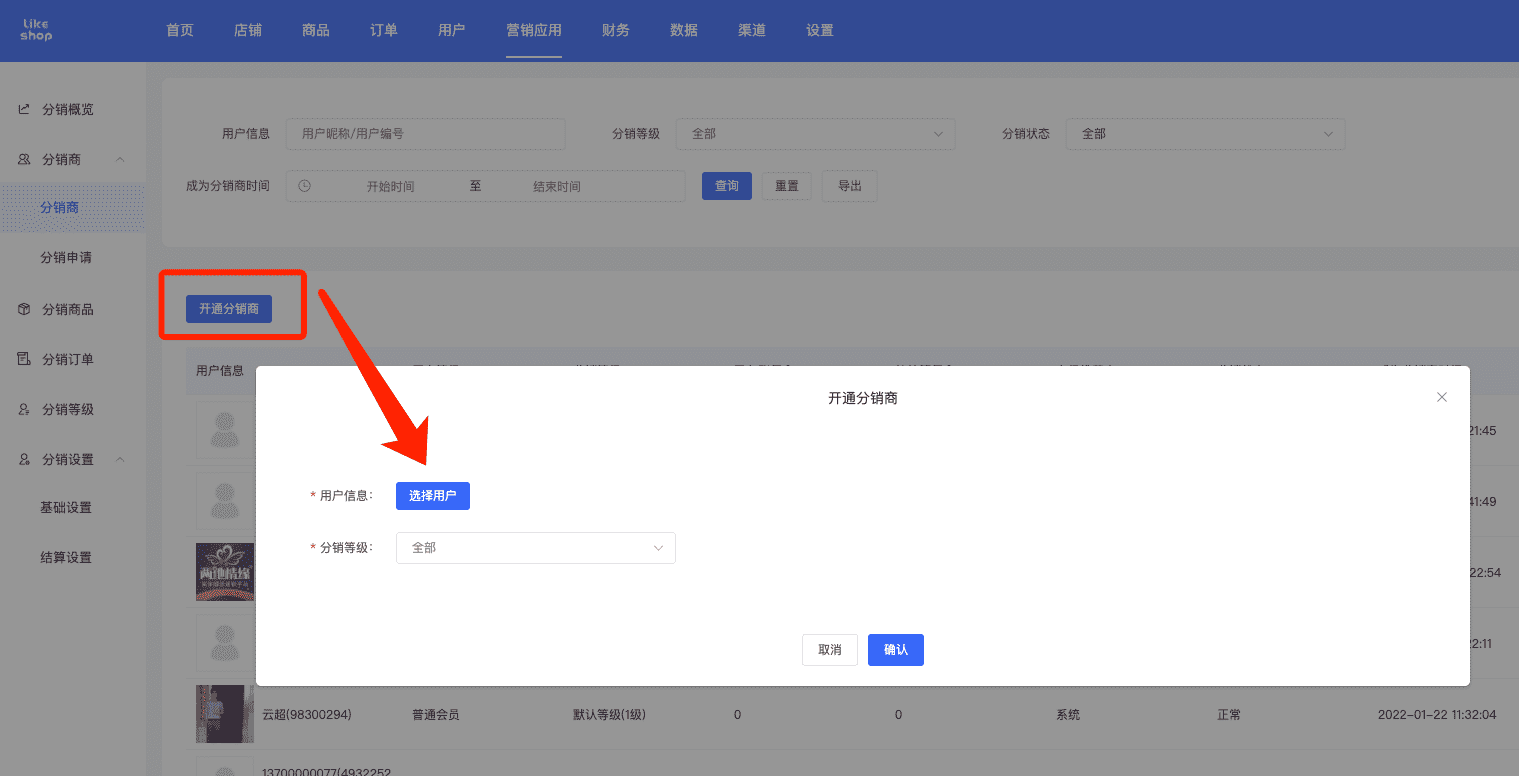Click the clock icon in date field

[x=305, y=186]
